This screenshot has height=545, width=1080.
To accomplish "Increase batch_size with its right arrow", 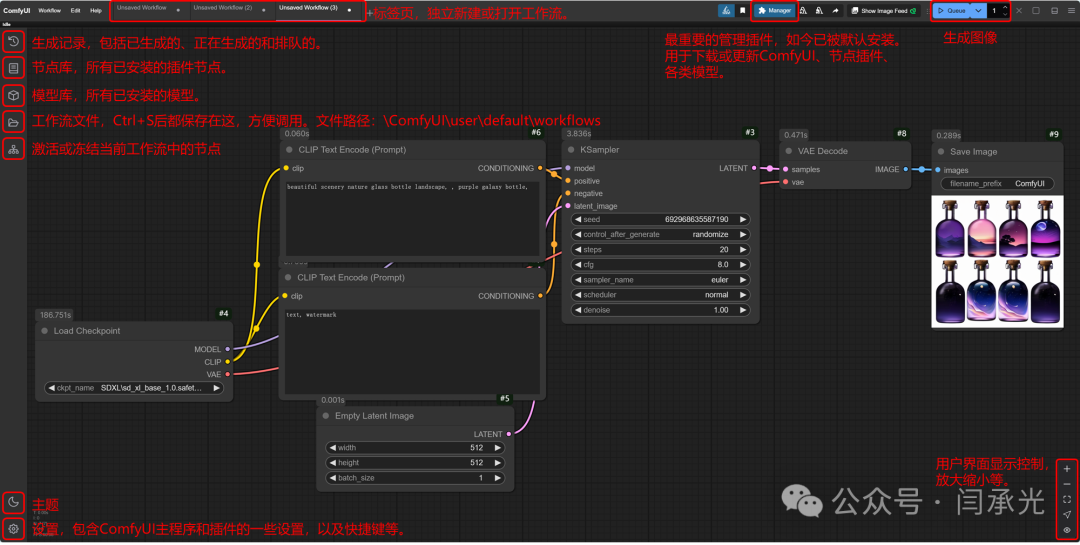I will click(497, 478).
